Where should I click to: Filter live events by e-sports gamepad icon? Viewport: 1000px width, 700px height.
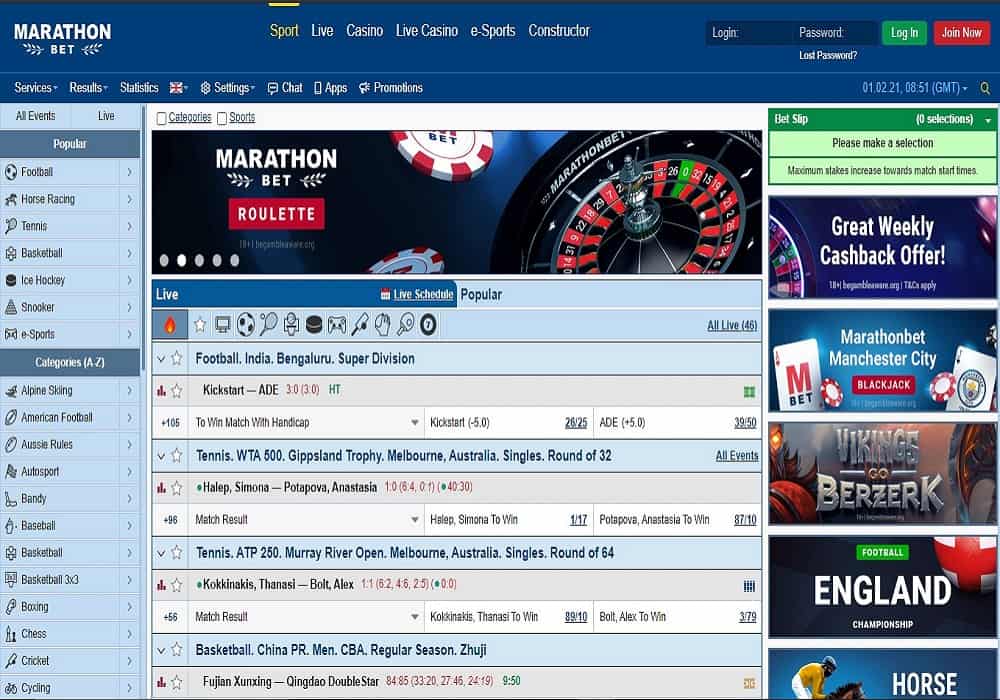point(337,325)
